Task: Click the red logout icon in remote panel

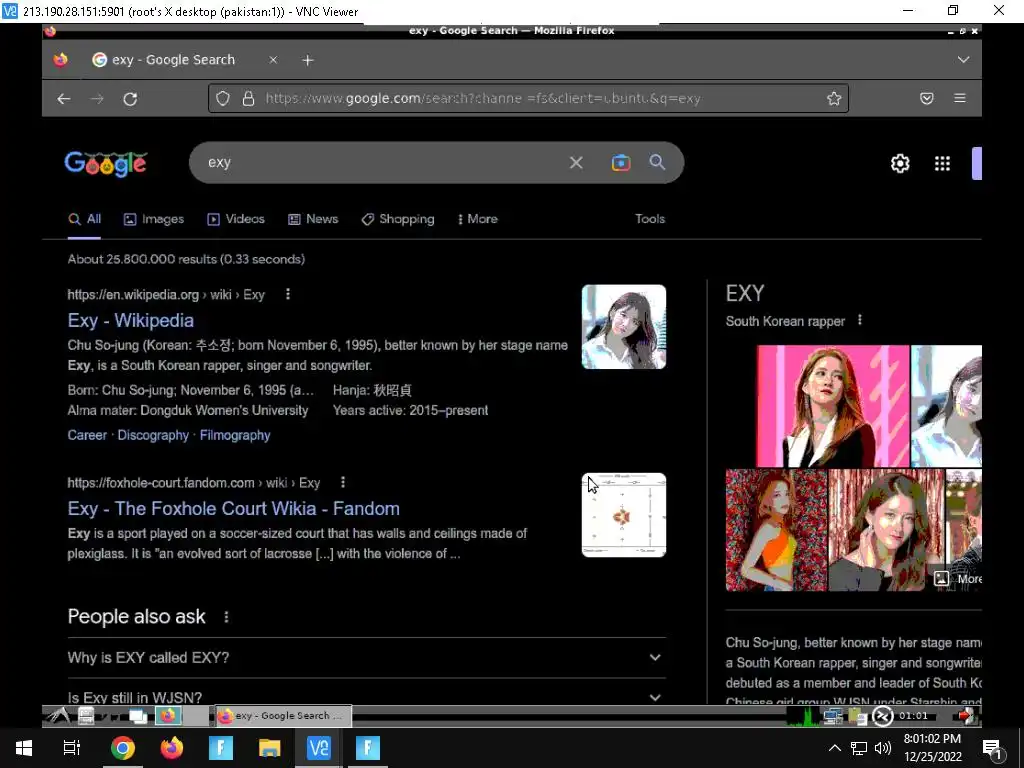Action: pyautogui.click(x=965, y=716)
